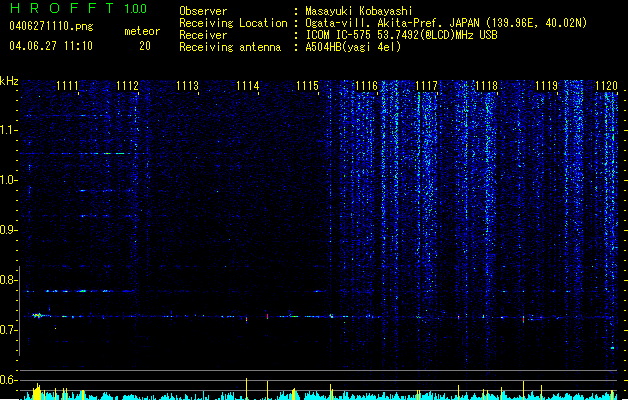Image resolution: width=629 pixels, height=400 pixels.
Task: Select the 1118 time marker
Action: [x=486, y=86]
